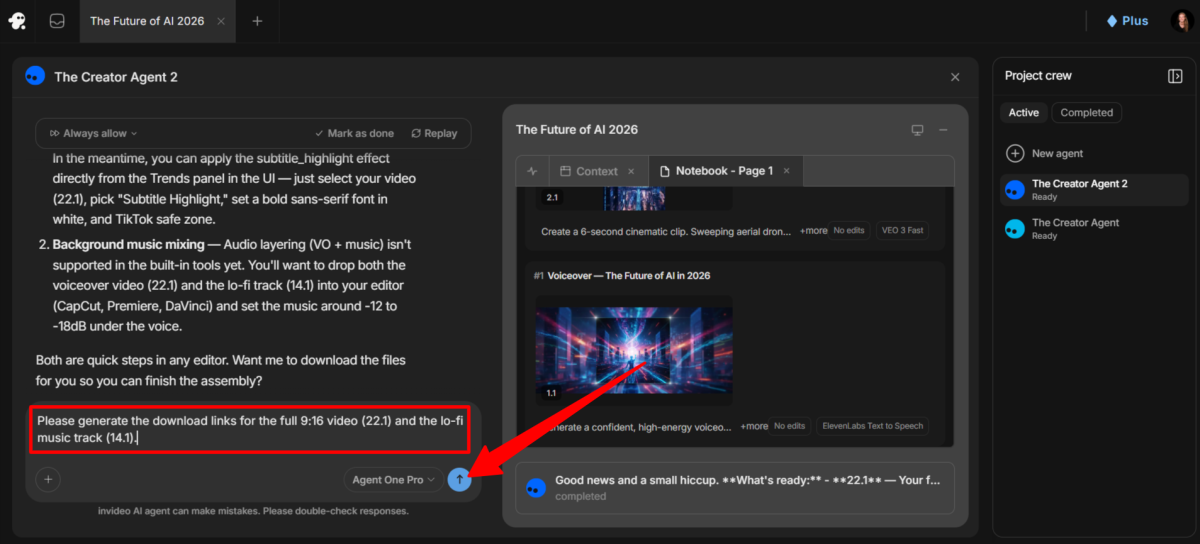Image resolution: width=1200 pixels, height=544 pixels.
Task: Click the ElevenLabs Text to Speech tag
Action: coord(871,426)
